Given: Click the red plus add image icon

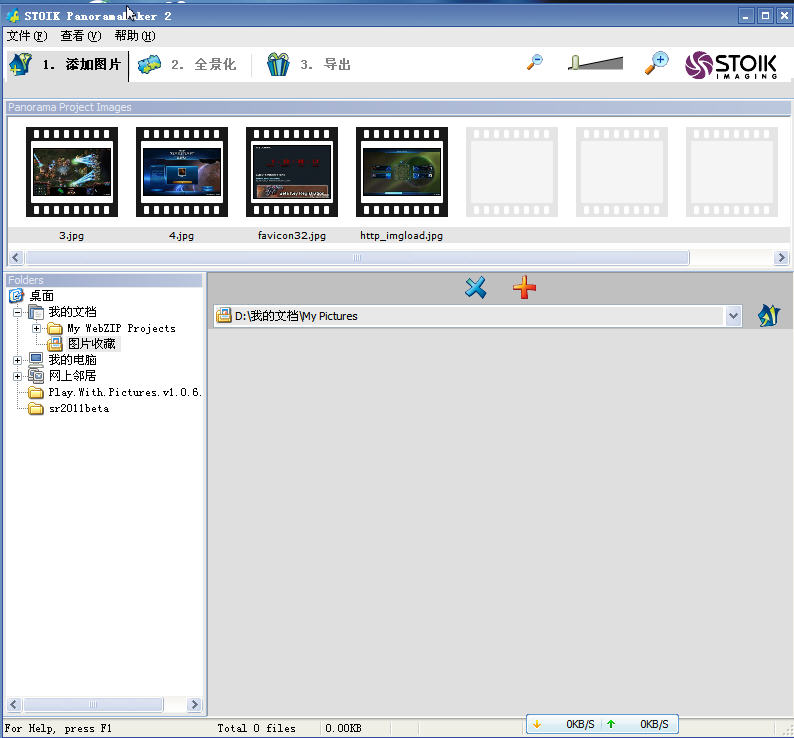Looking at the screenshot, I should point(524,288).
